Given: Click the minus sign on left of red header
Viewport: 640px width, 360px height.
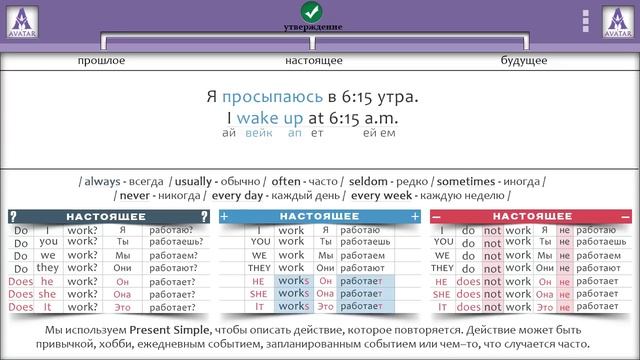Looking at the screenshot, I should point(436,217).
